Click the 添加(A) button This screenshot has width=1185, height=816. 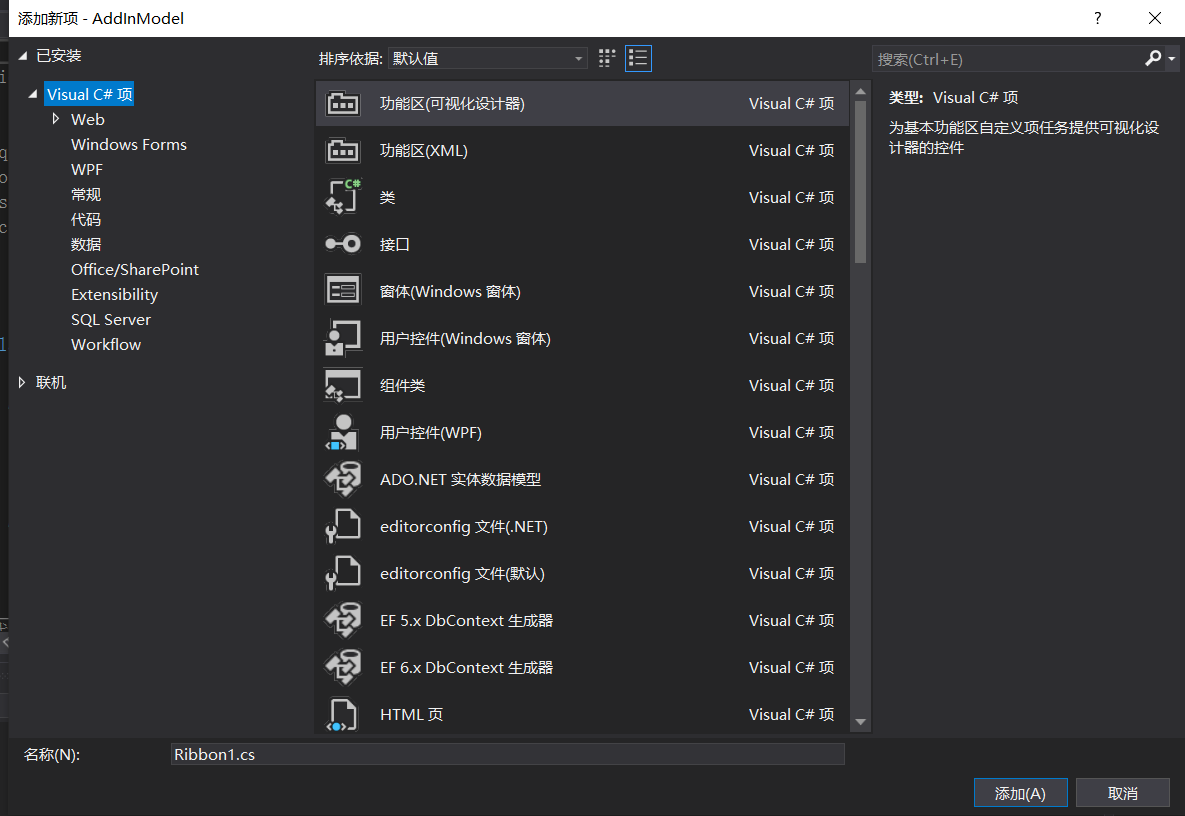coord(1020,792)
